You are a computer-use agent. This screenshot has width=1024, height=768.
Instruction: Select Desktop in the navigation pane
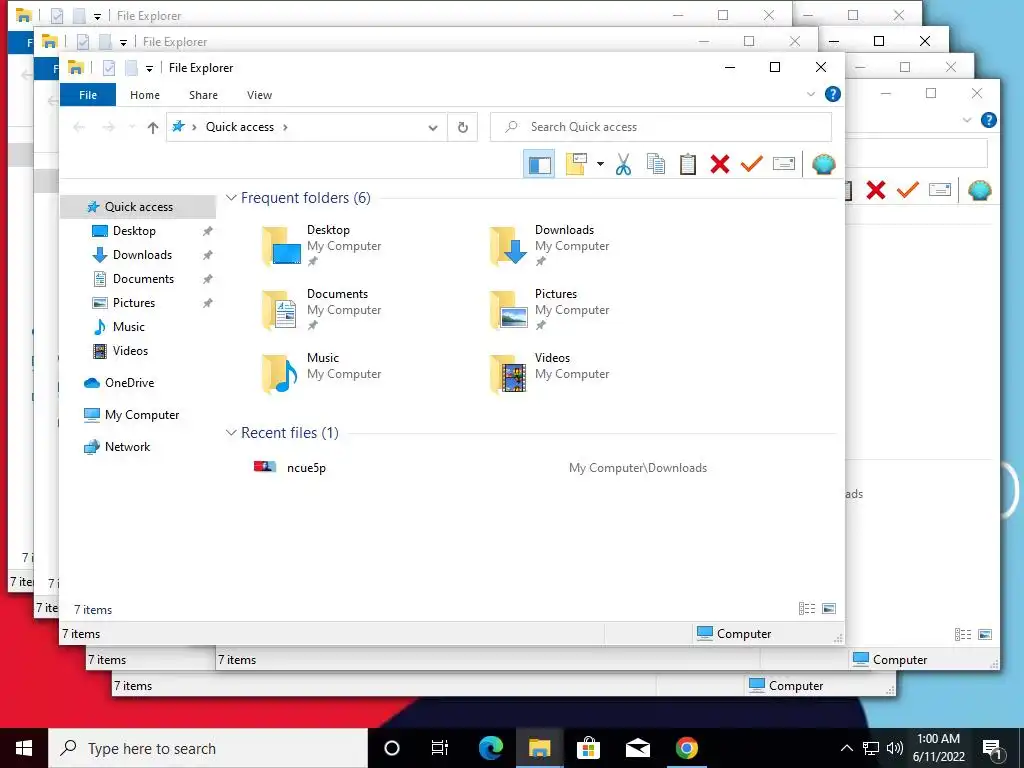coord(134,231)
